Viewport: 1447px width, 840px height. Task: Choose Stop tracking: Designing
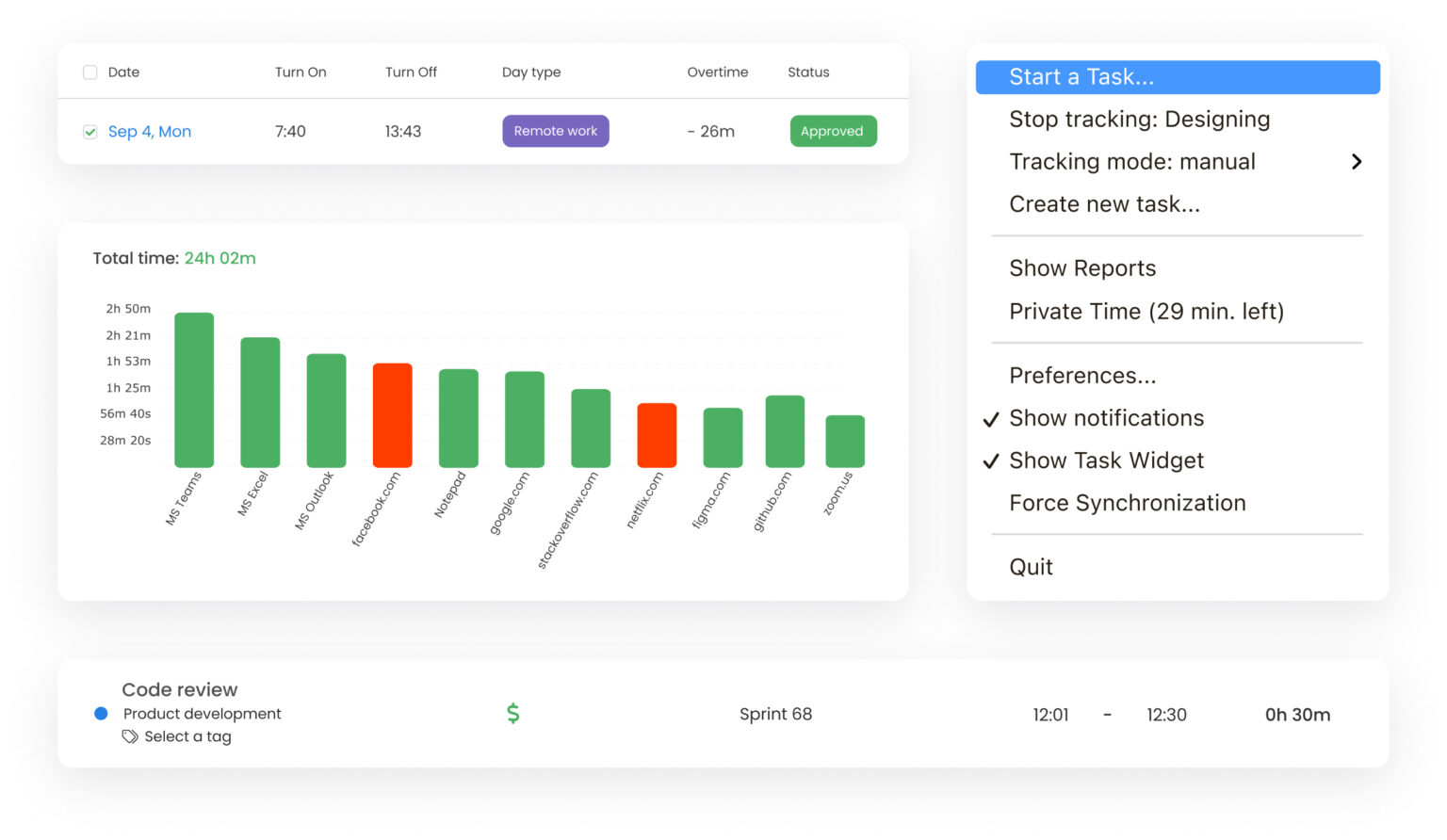tap(1140, 119)
